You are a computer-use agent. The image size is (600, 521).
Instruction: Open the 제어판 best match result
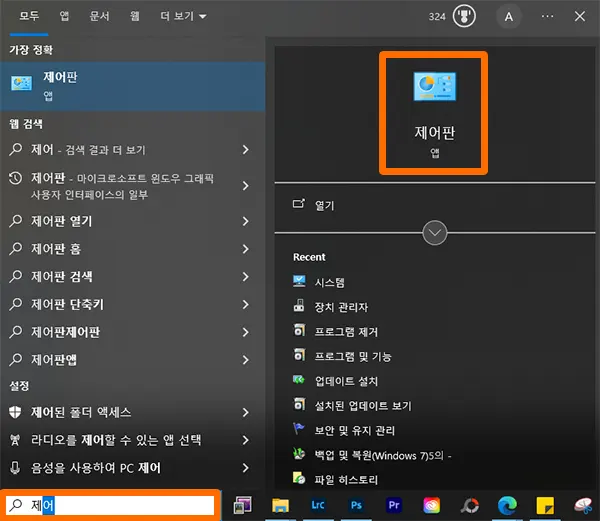click(x=132, y=86)
